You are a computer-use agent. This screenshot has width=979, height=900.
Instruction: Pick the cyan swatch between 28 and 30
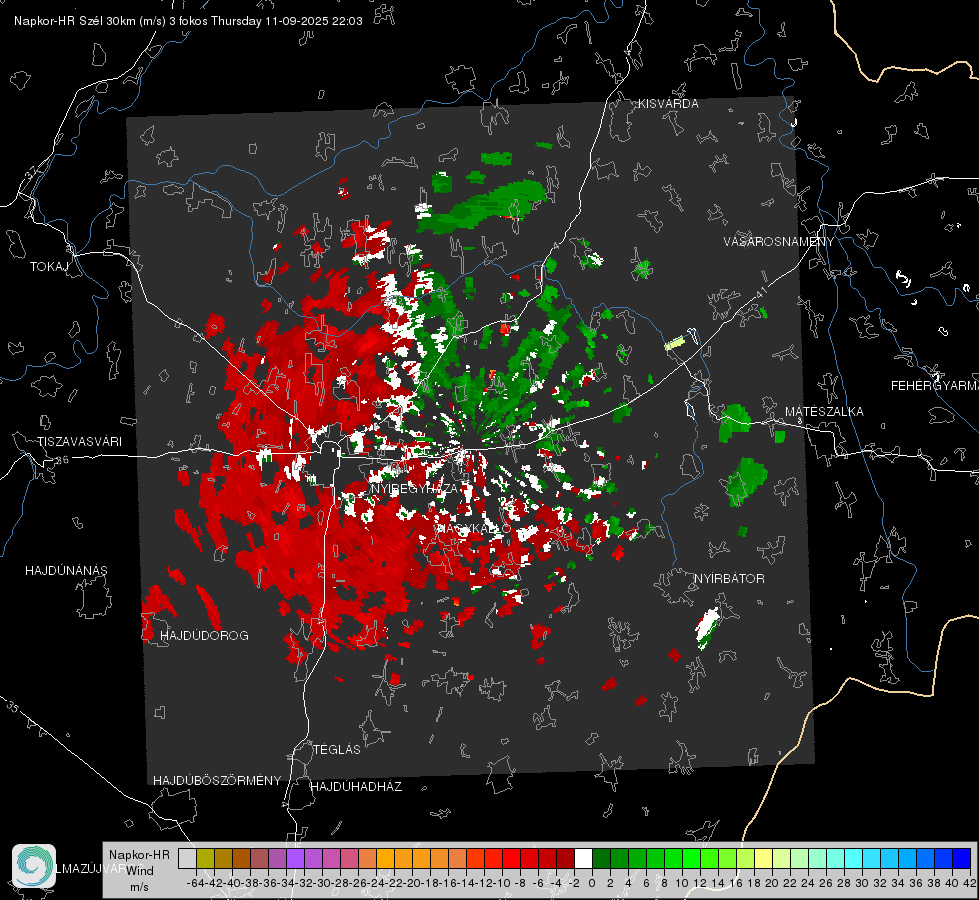[854, 859]
